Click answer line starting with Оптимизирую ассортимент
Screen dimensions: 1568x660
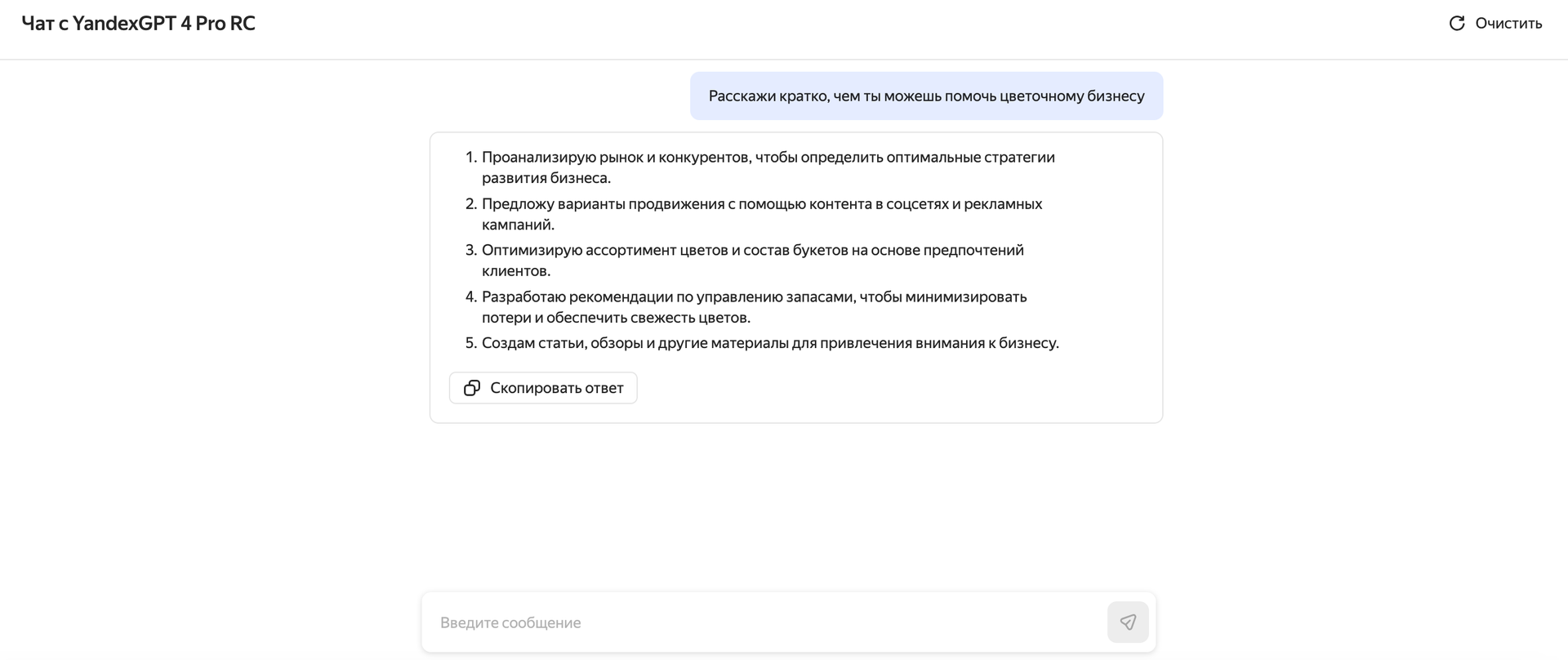pos(753,260)
